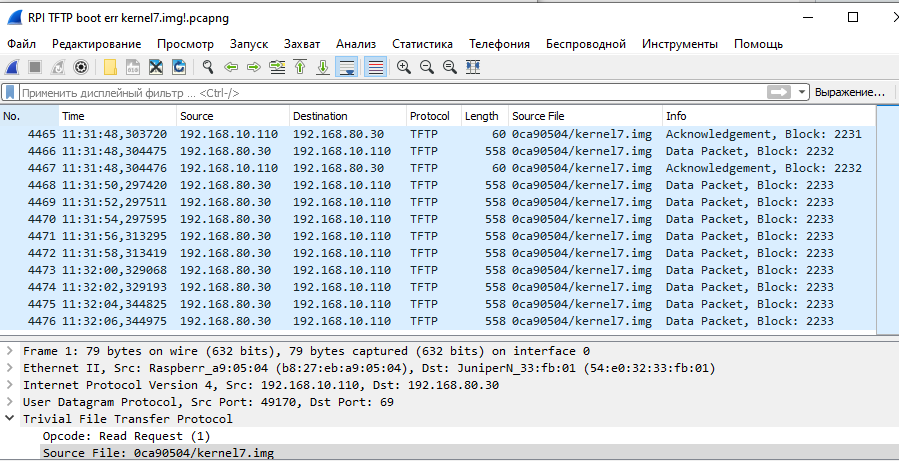Open the Просмотр menu
This screenshot has height=461, width=899.
point(185,44)
